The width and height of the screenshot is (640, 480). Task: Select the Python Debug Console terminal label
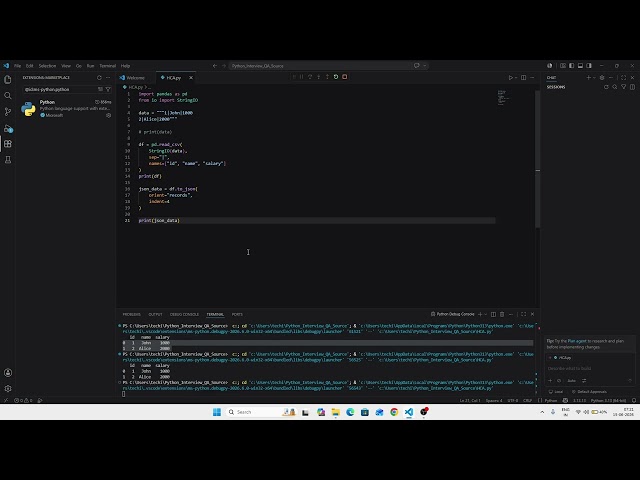coord(453,314)
